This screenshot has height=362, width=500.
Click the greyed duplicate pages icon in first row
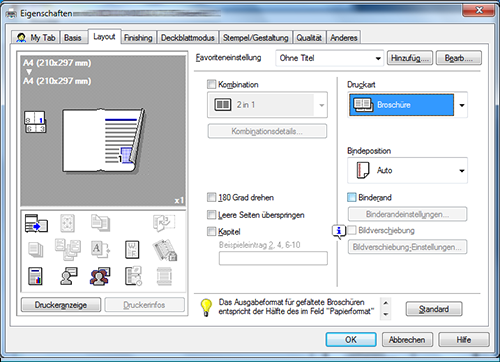[100, 223]
